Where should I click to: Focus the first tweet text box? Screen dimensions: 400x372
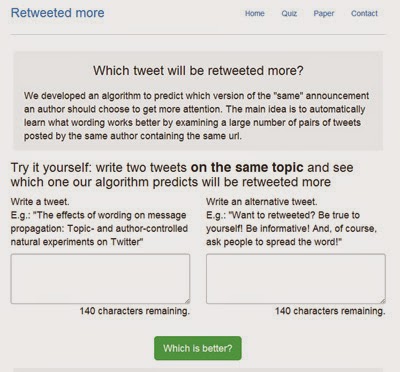tap(100, 279)
